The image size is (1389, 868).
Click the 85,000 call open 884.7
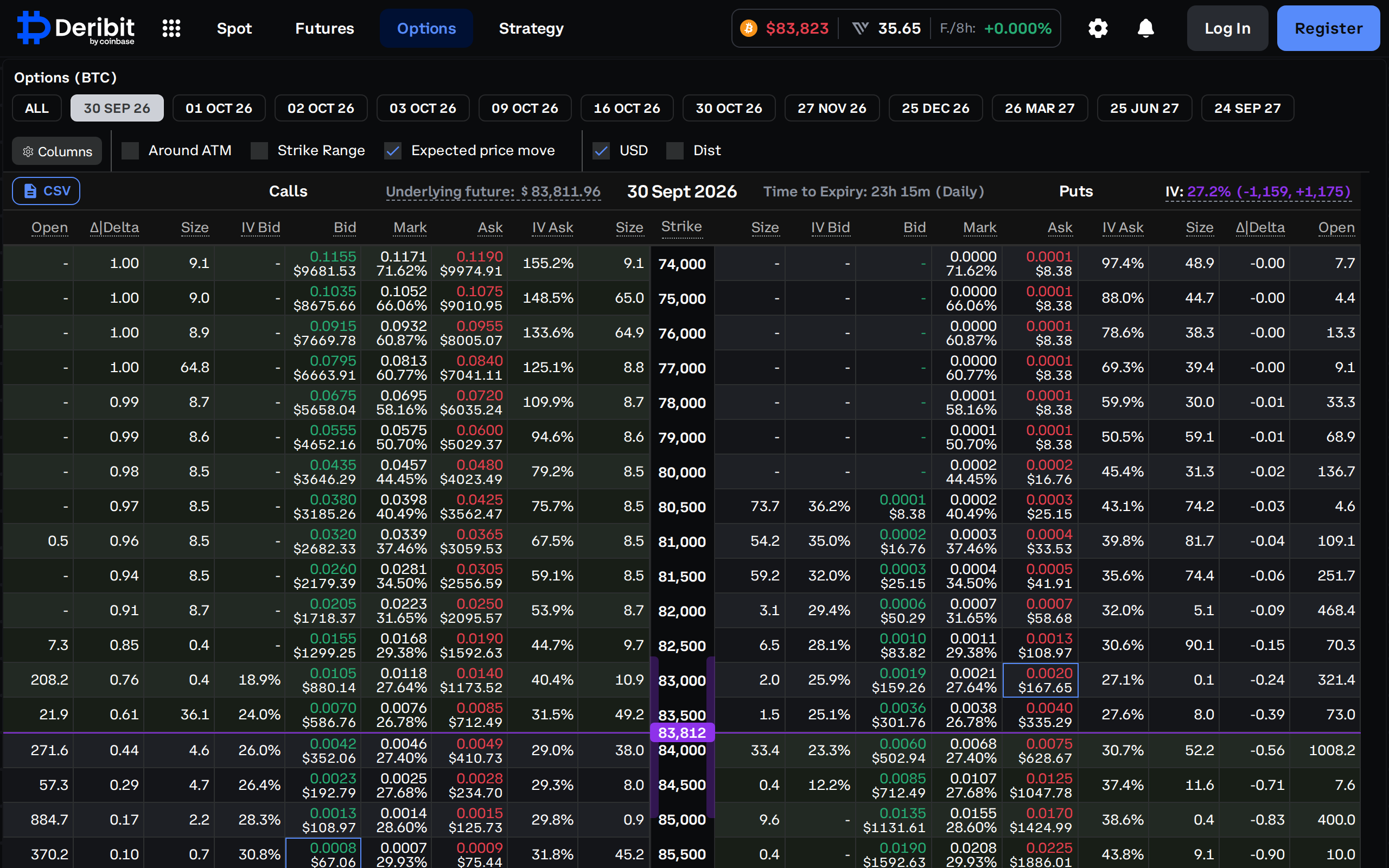click(x=49, y=820)
